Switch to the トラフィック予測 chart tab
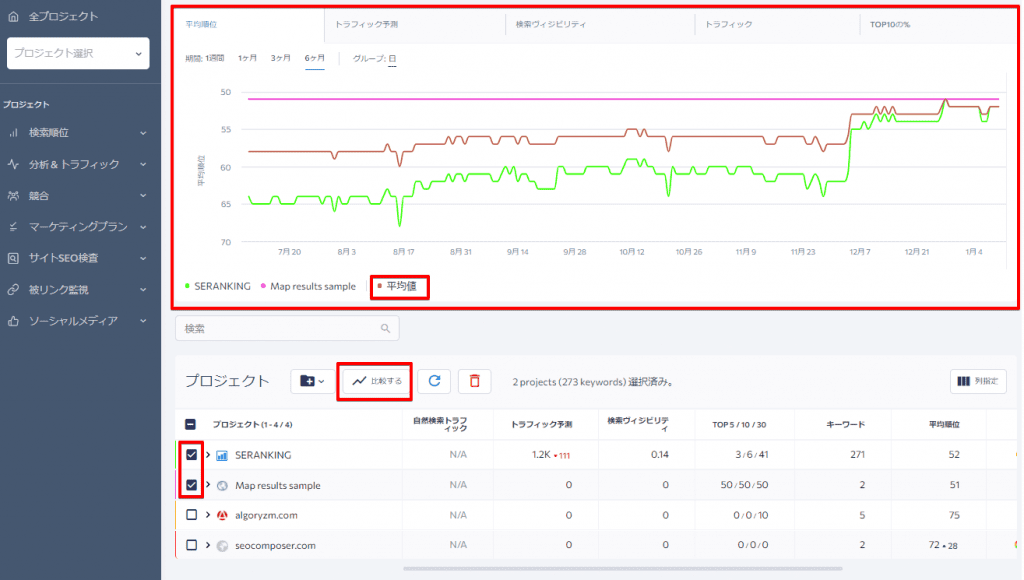Screen dimensions: 1024x580 coord(415,25)
